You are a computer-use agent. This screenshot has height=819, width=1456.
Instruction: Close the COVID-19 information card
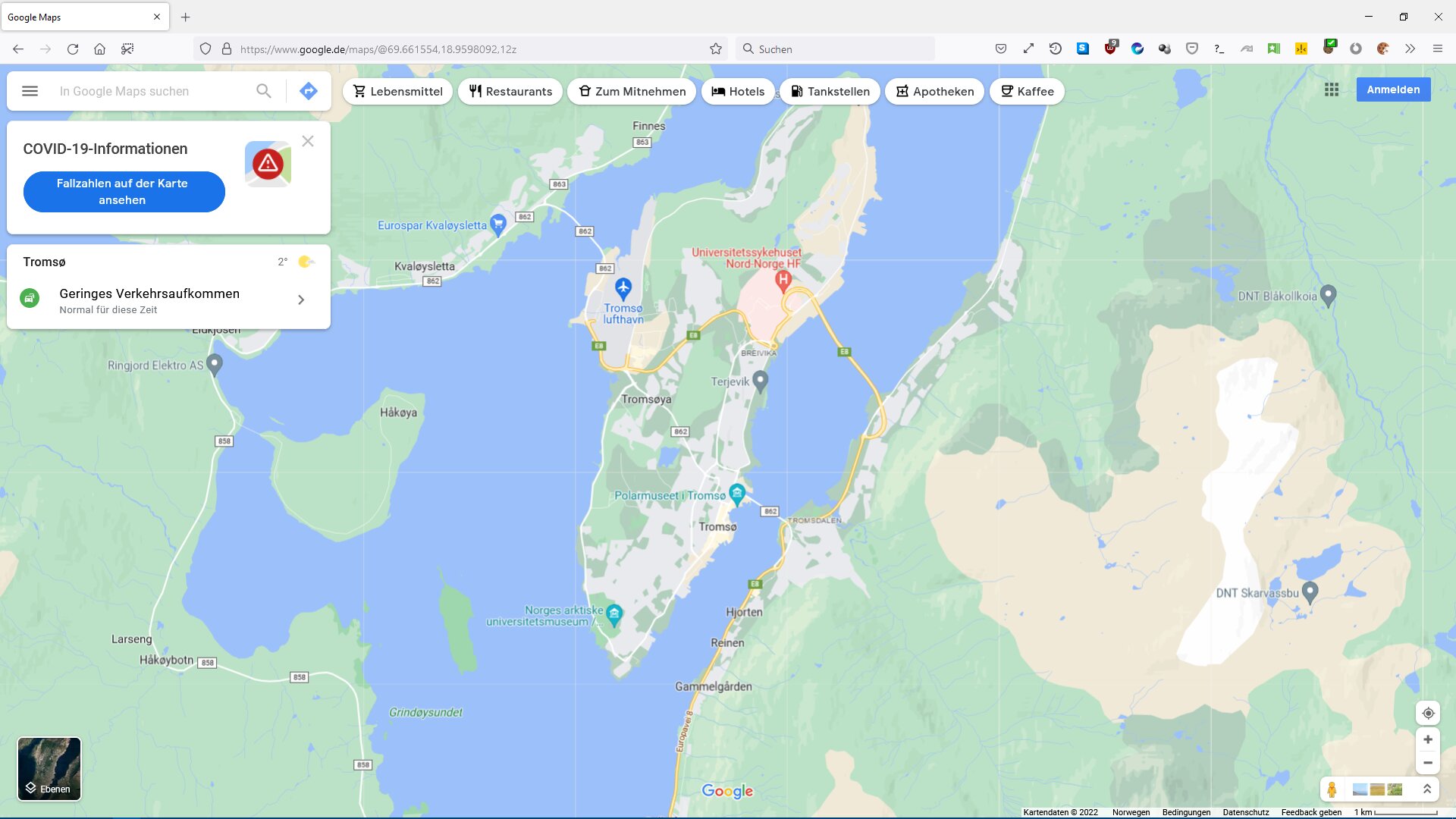[x=307, y=141]
